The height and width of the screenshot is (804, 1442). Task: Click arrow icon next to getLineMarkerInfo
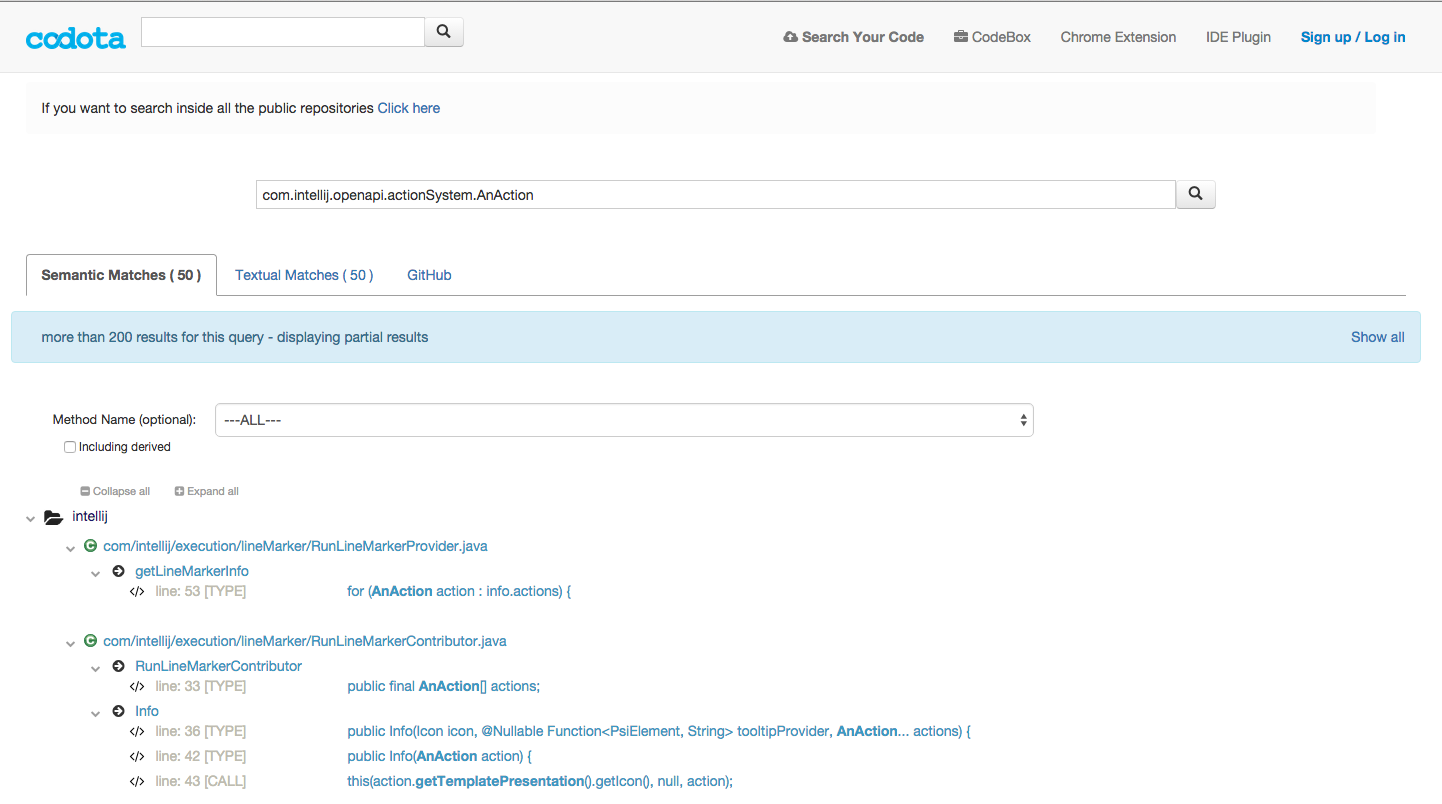119,571
